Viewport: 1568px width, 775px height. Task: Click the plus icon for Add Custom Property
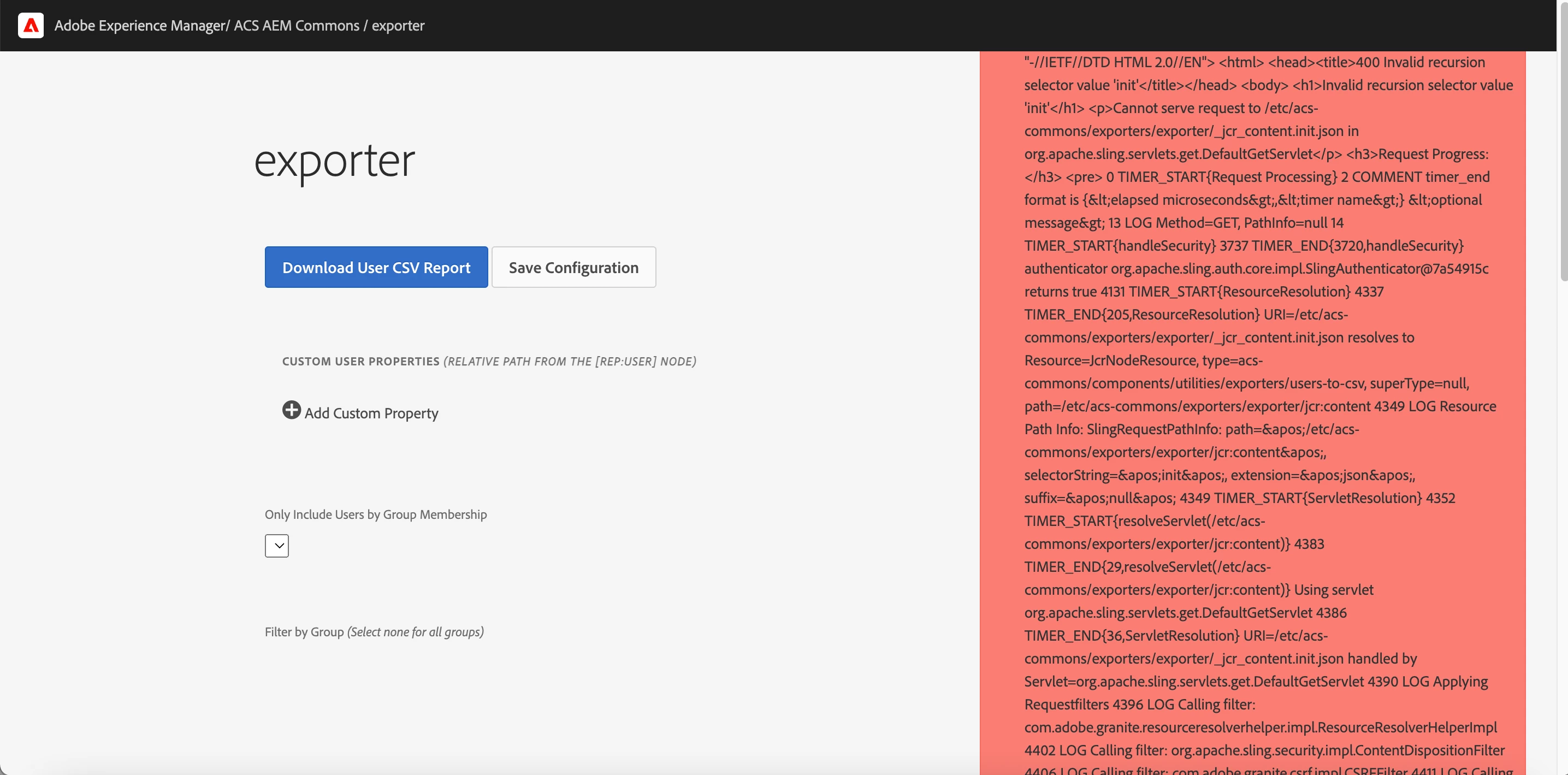(292, 410)
